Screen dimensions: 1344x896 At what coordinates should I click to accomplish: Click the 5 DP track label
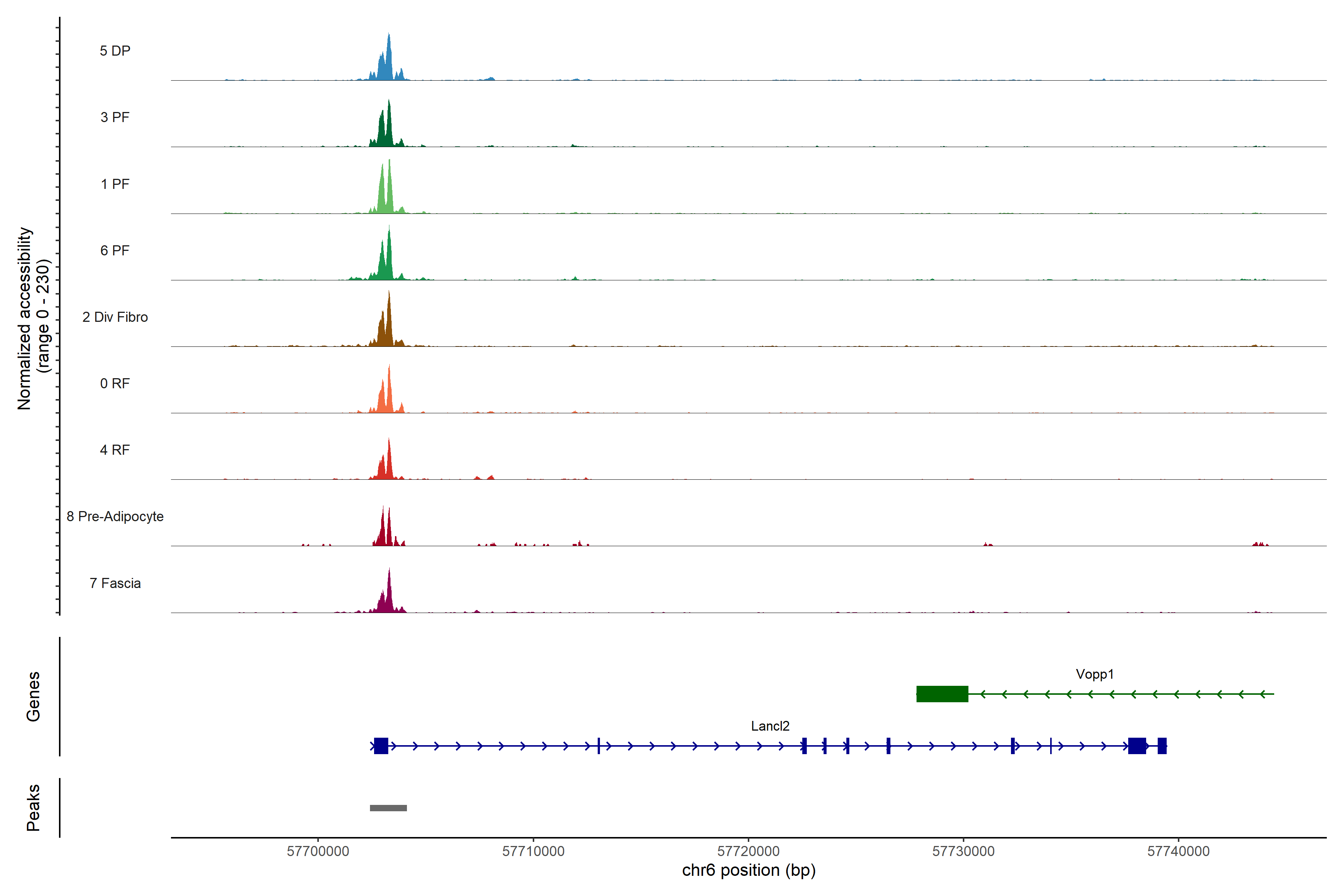(x=115, y=51)
